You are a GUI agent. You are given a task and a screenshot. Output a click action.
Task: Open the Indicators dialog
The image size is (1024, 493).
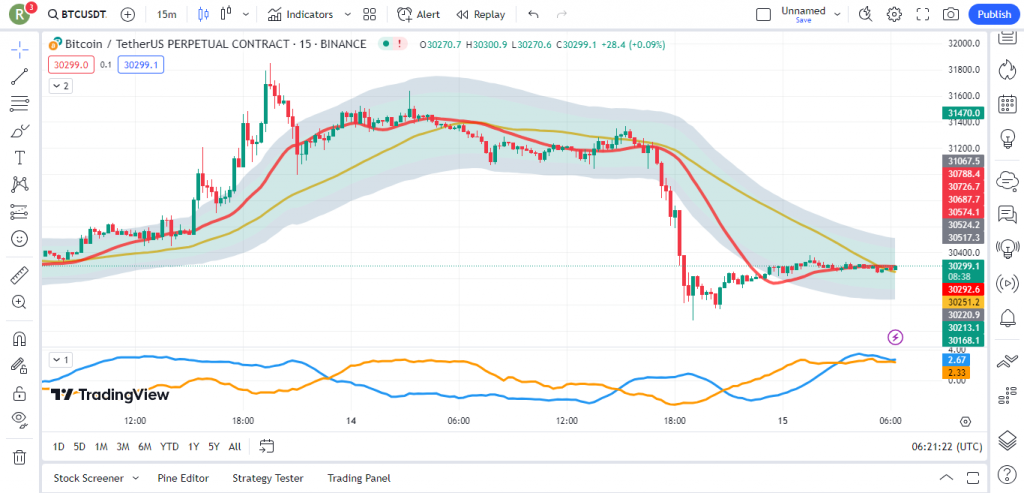300,14
